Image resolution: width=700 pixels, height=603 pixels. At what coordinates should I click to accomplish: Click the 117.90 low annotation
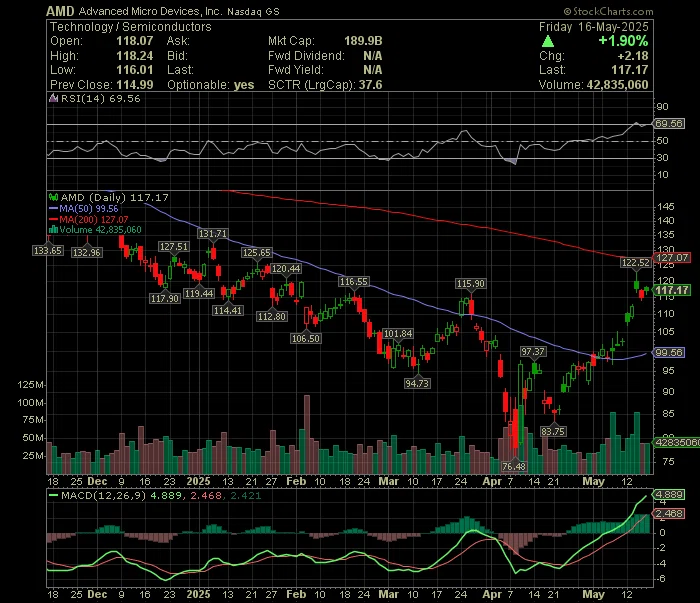(x=165, y=299)
